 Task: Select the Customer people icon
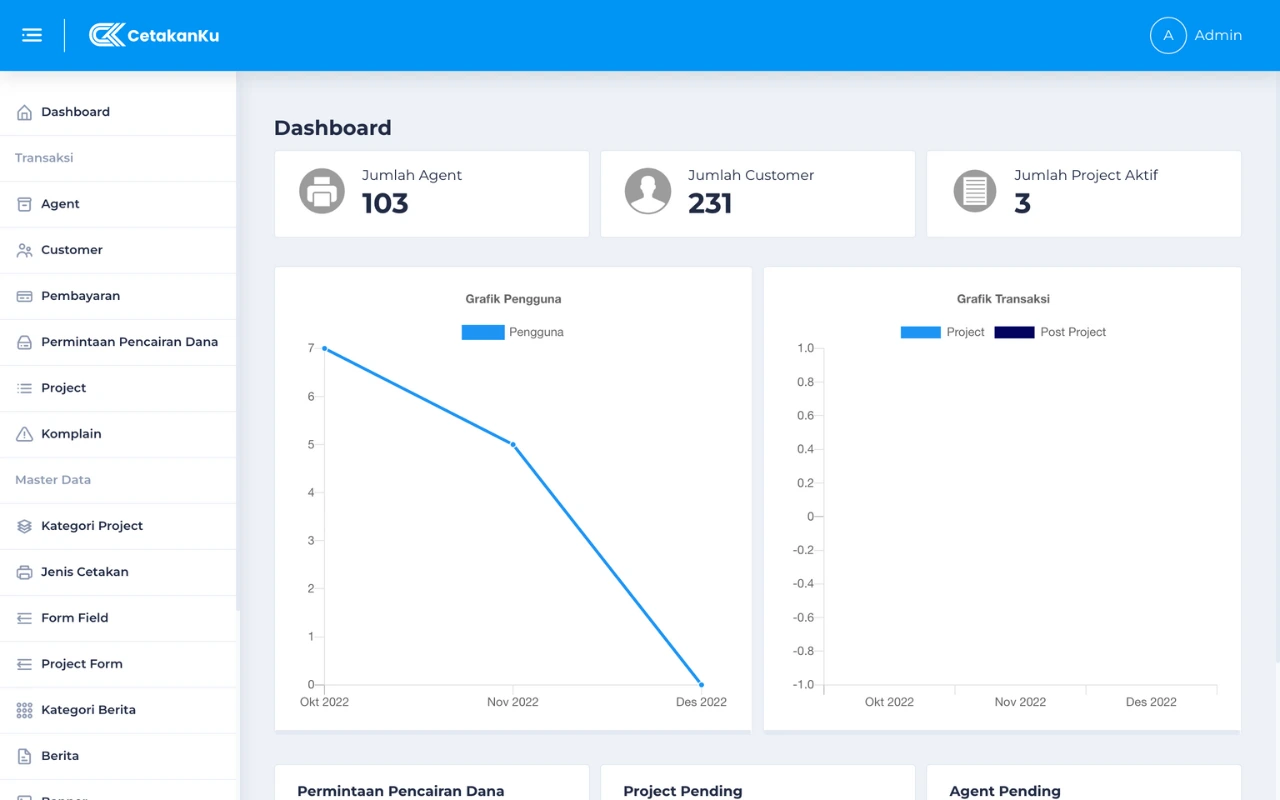(24, 250)
